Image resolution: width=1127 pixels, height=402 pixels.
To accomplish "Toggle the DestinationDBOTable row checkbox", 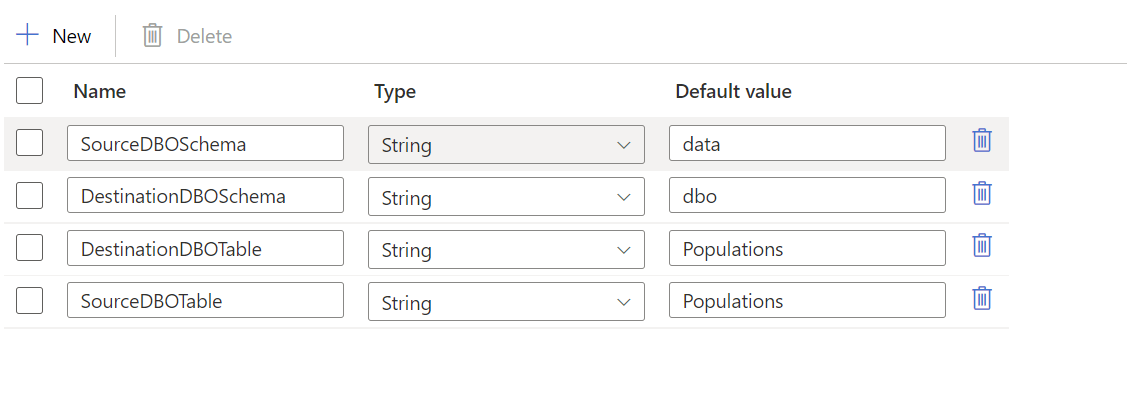I will click(29, 247).
